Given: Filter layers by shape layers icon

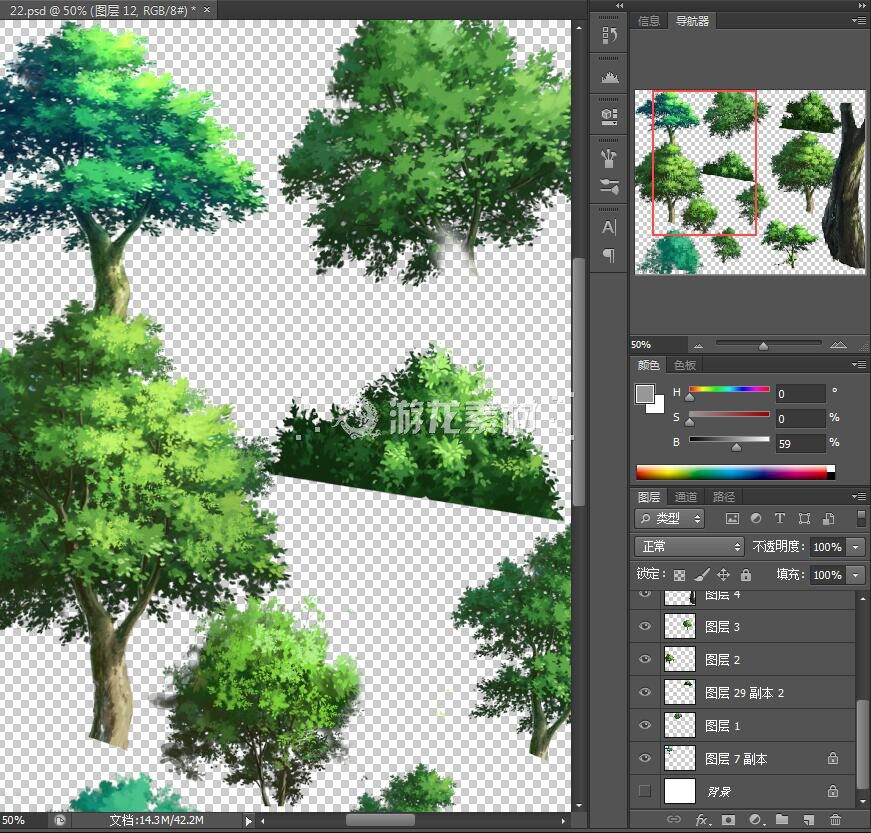Looking at the screenshot, I should pos(804,519).
